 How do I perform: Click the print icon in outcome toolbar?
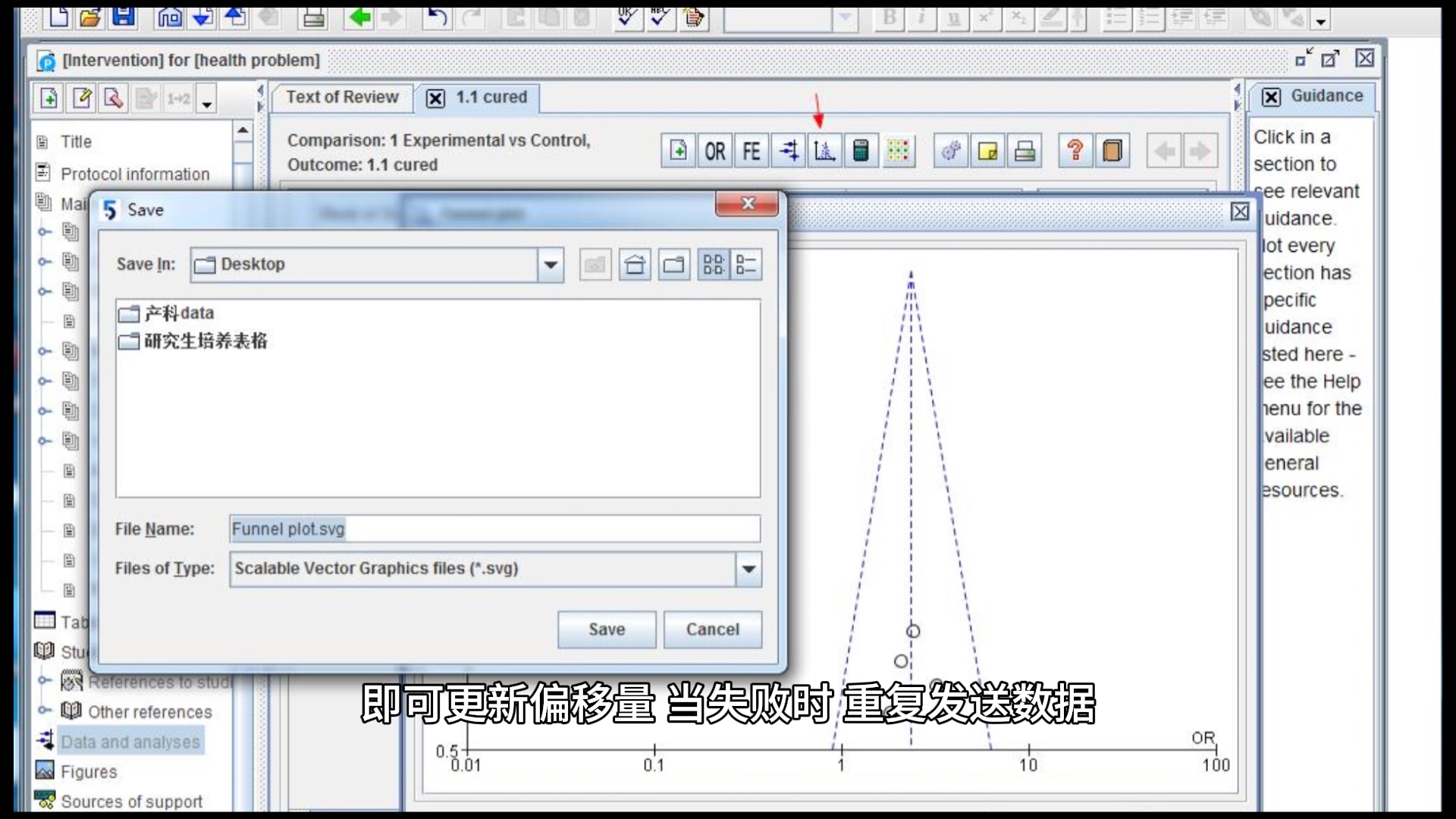click(1025, 151)
